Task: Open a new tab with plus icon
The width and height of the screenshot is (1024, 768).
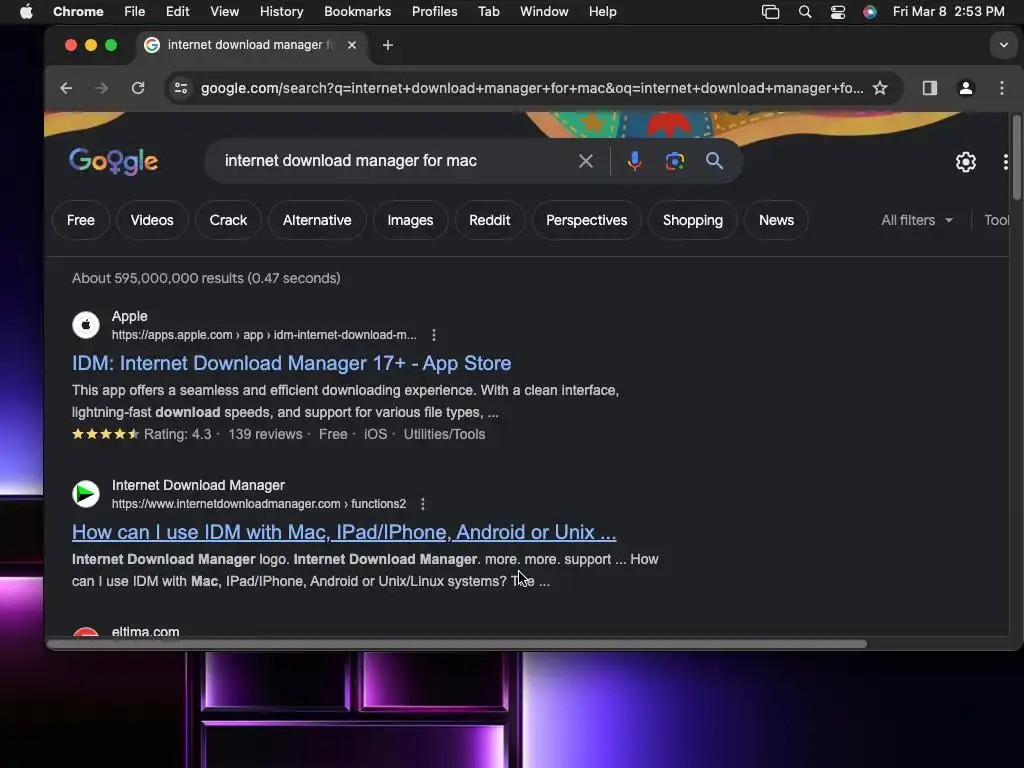Action: [x=388, y=45]
